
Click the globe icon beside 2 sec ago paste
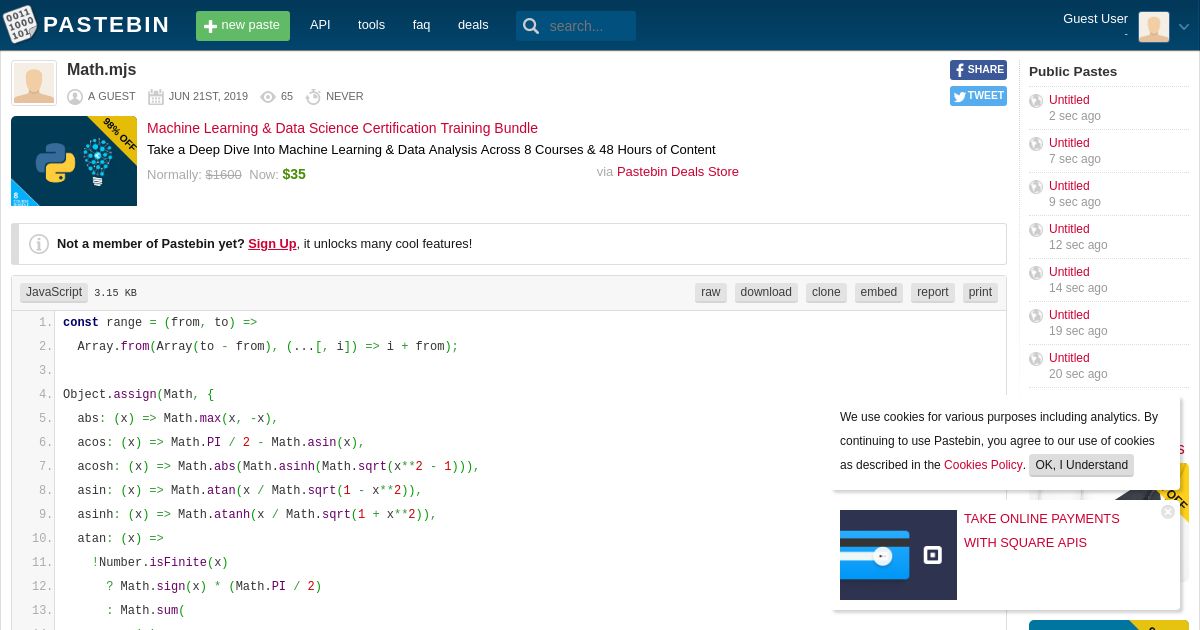(x=1036, y=101)
